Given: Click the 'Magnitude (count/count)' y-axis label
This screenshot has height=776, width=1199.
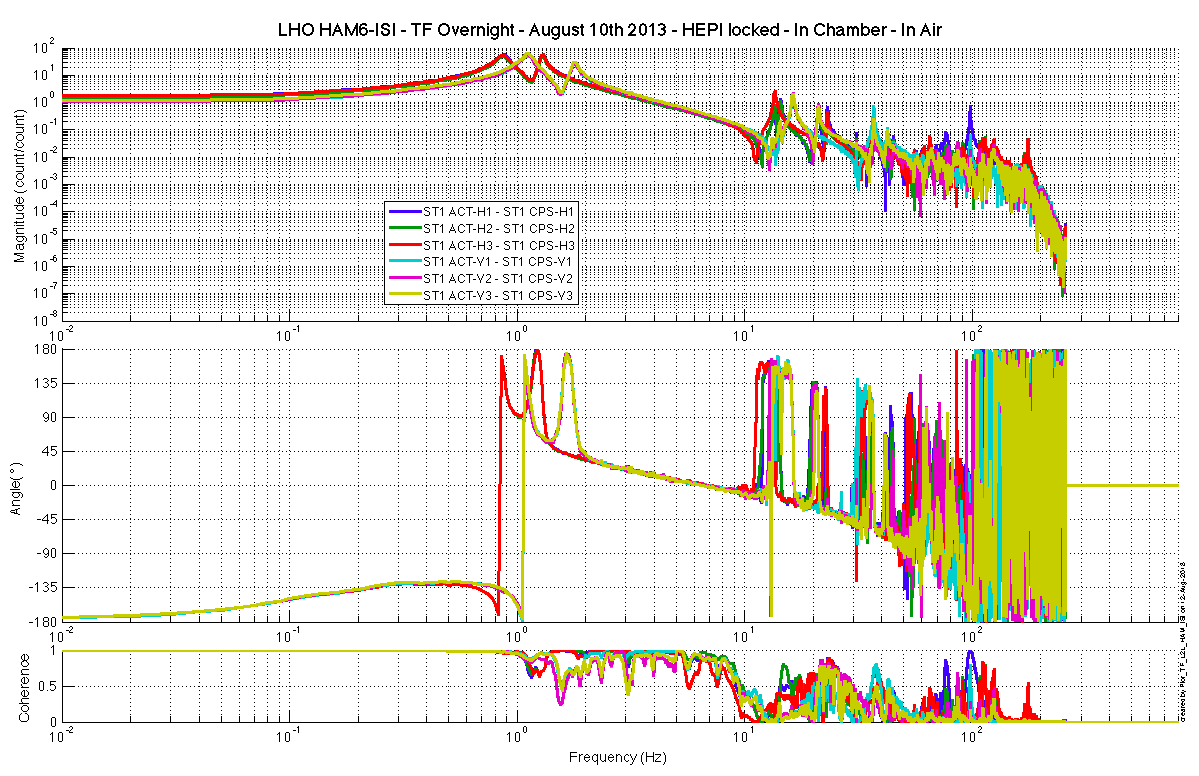Looking at the screenshot, I should [x=20, y=186].
